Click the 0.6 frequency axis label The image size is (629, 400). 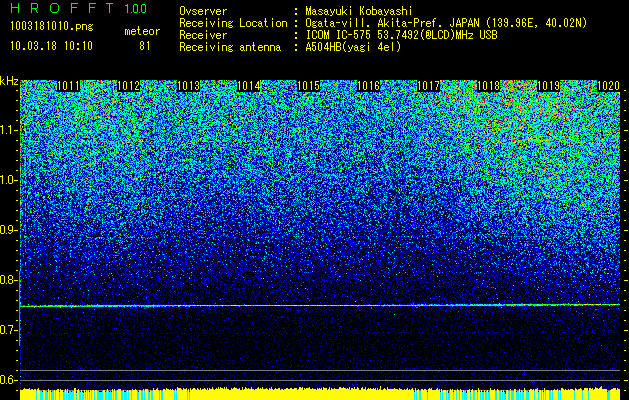8,380
